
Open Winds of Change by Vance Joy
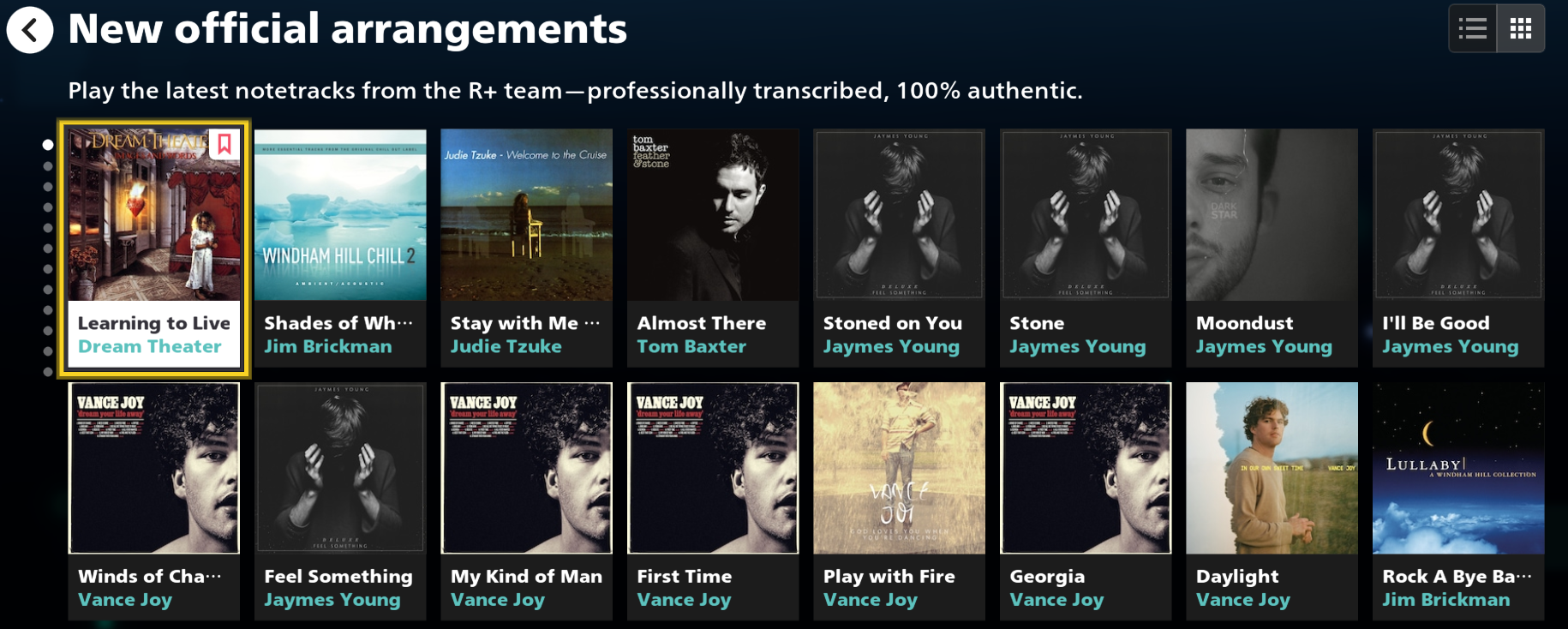click(154, 501)
